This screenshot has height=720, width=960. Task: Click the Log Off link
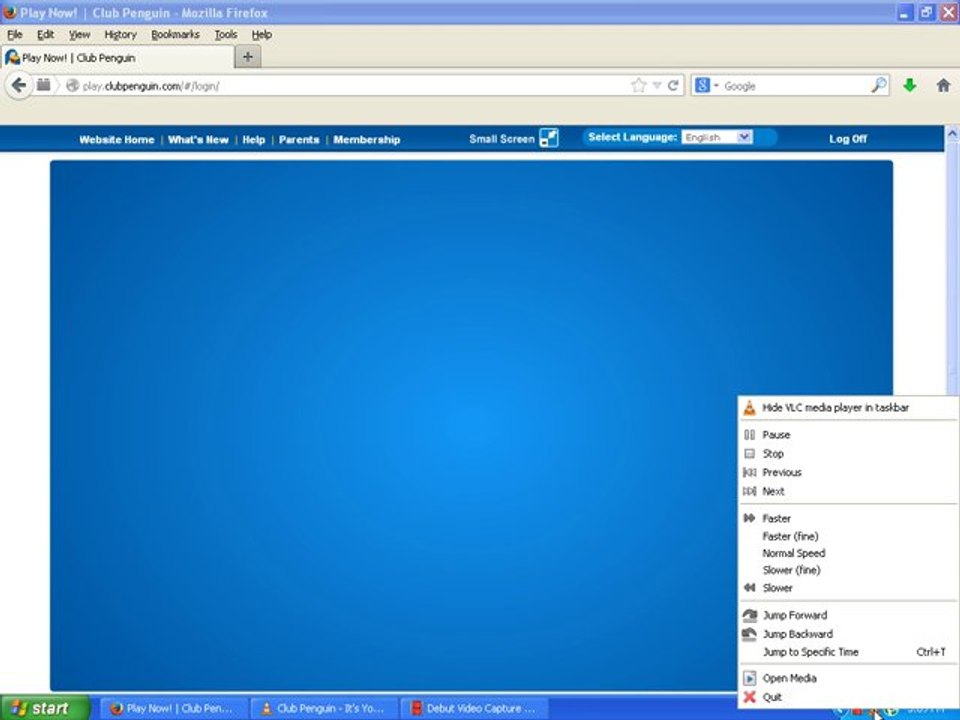pos(848,139)
